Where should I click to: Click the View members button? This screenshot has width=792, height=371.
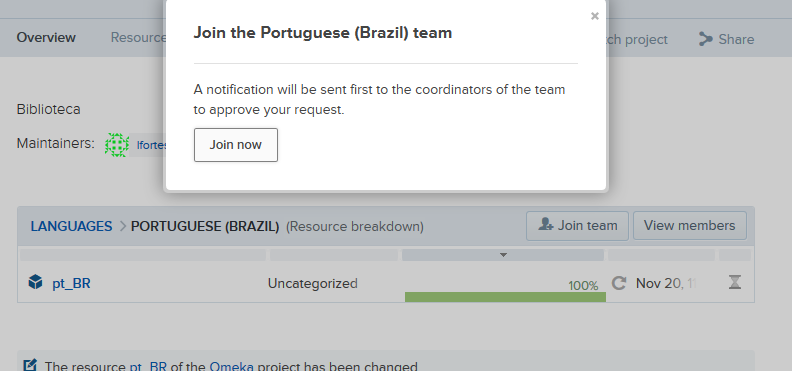pyautogui.click(x=689, y=226)
